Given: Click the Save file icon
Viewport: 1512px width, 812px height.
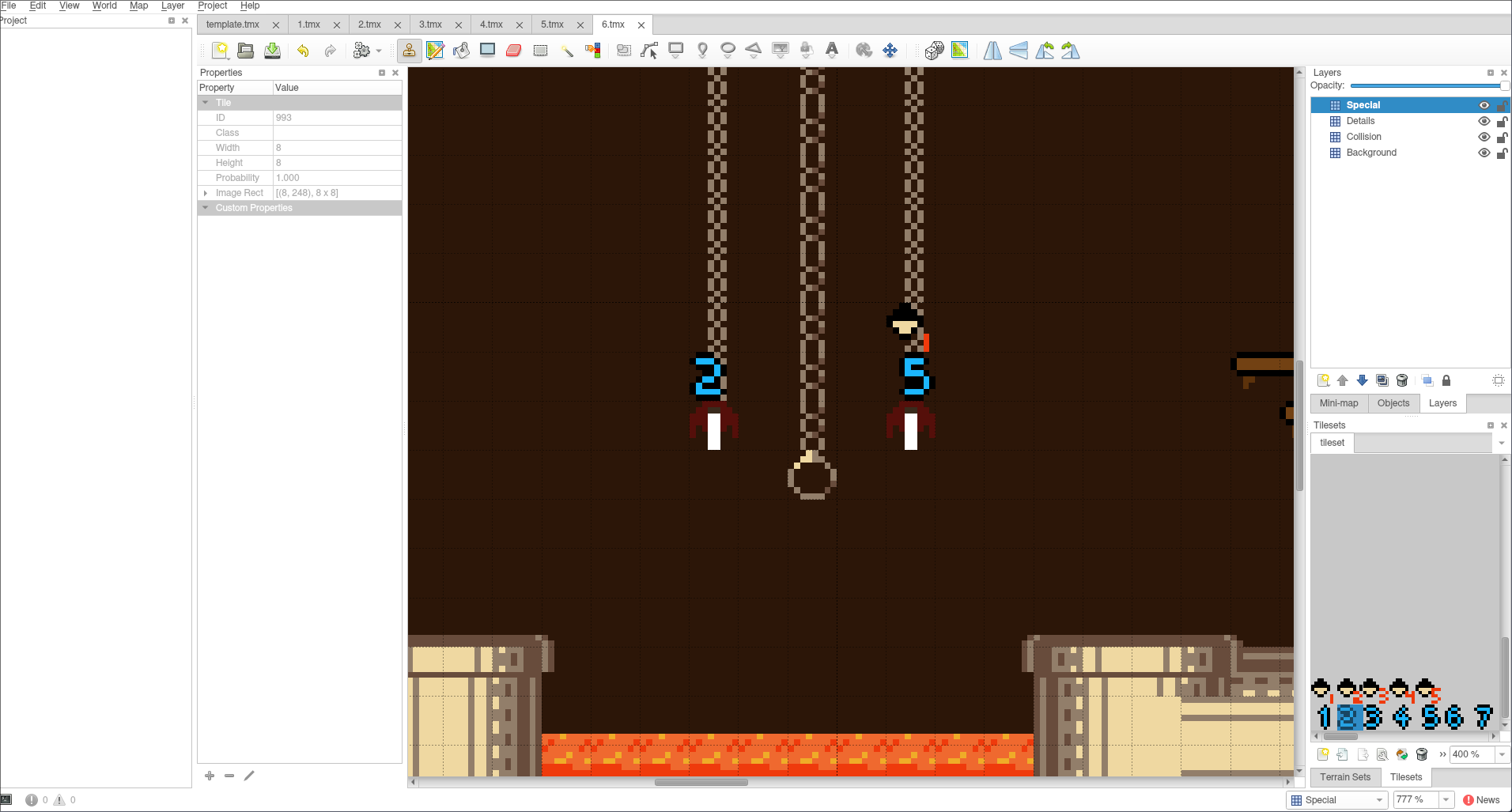Looking at the screenshot, I should (x=272, y=51).
